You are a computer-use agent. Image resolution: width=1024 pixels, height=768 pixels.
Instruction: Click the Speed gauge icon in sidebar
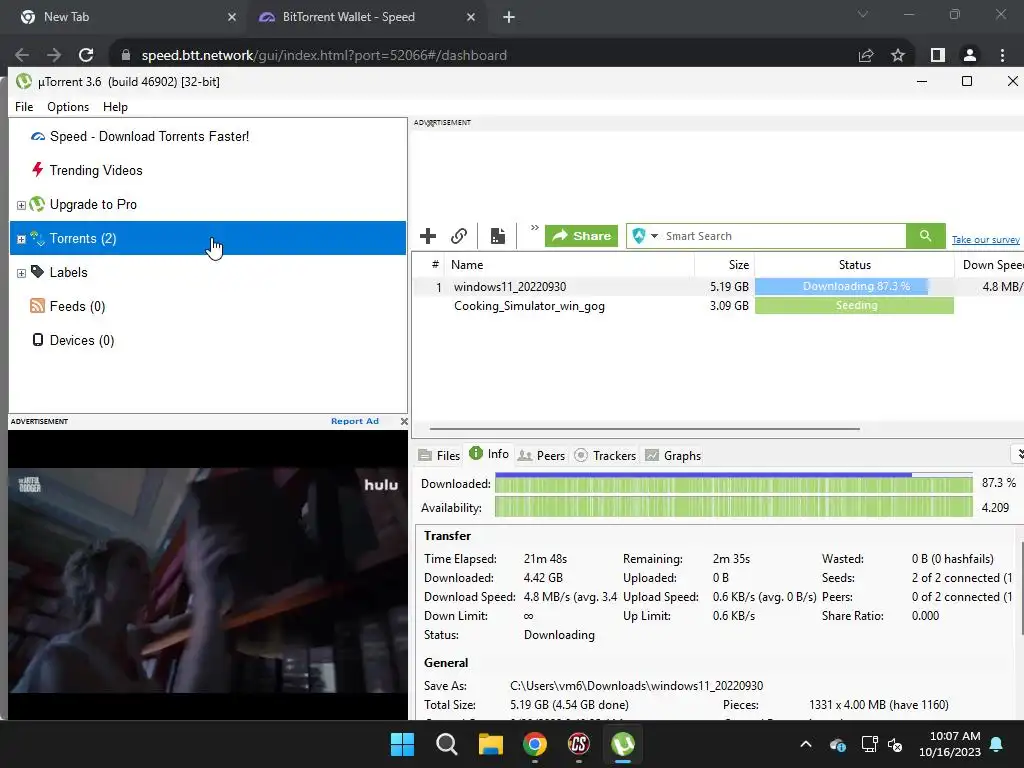point(38,136)
